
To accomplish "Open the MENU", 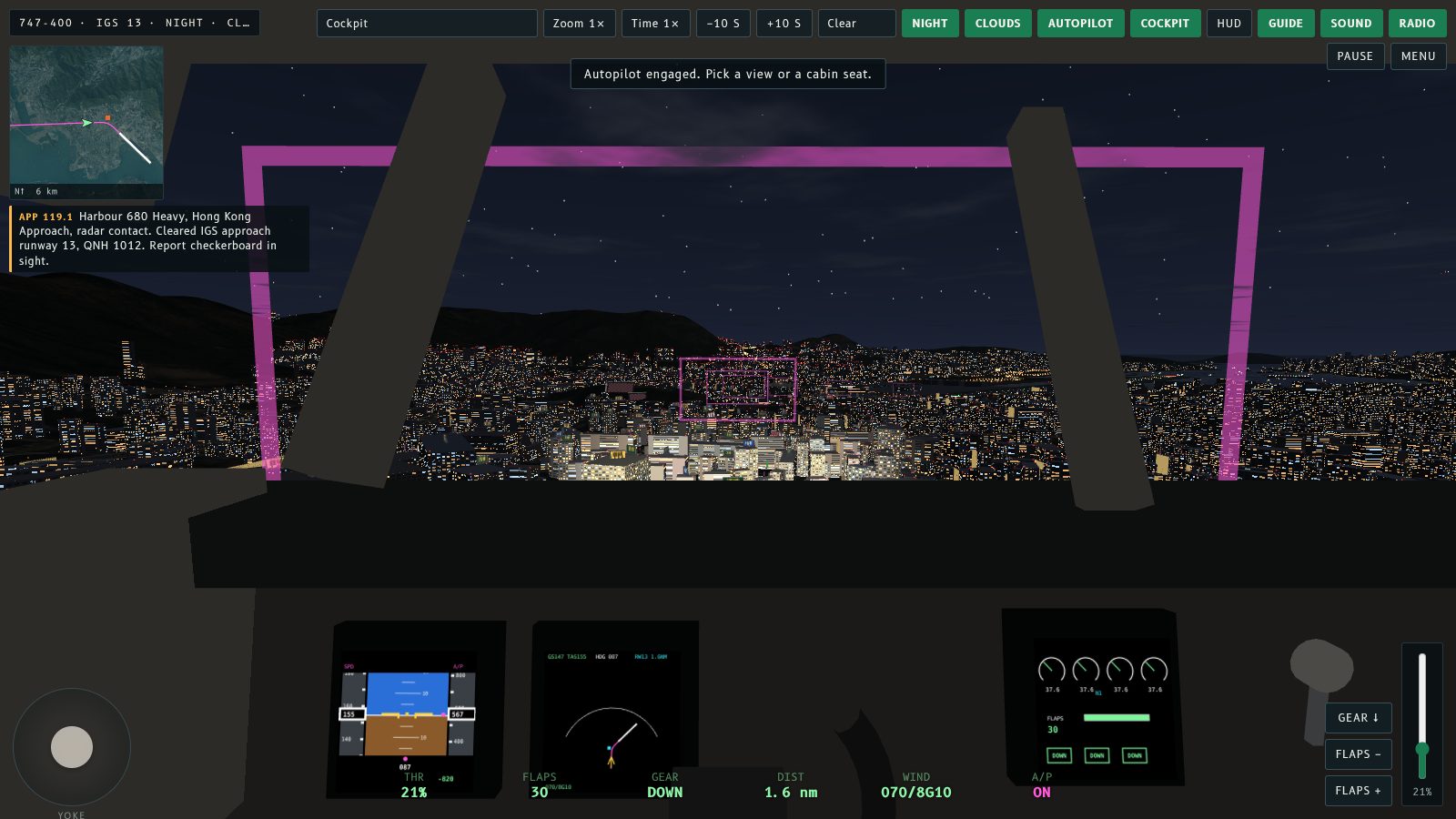I will tap(1418, 56).
